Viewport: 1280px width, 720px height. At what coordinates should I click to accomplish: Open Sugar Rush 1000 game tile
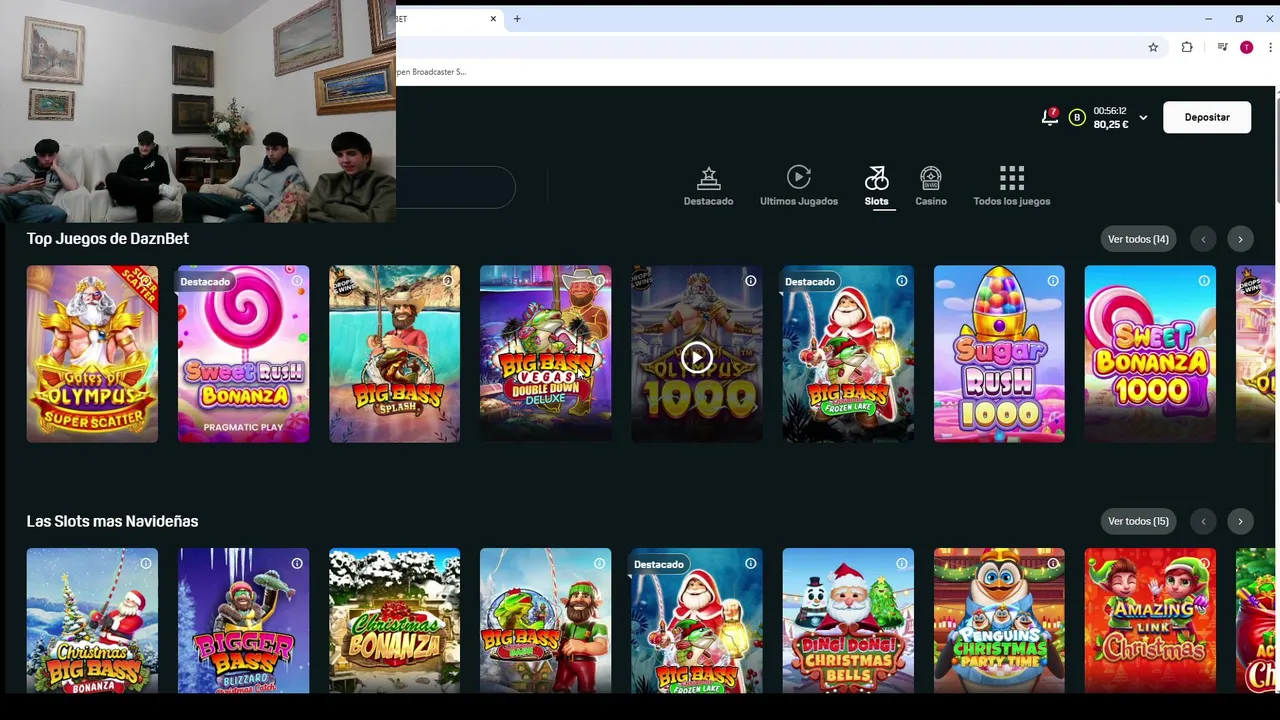[999, 354]
